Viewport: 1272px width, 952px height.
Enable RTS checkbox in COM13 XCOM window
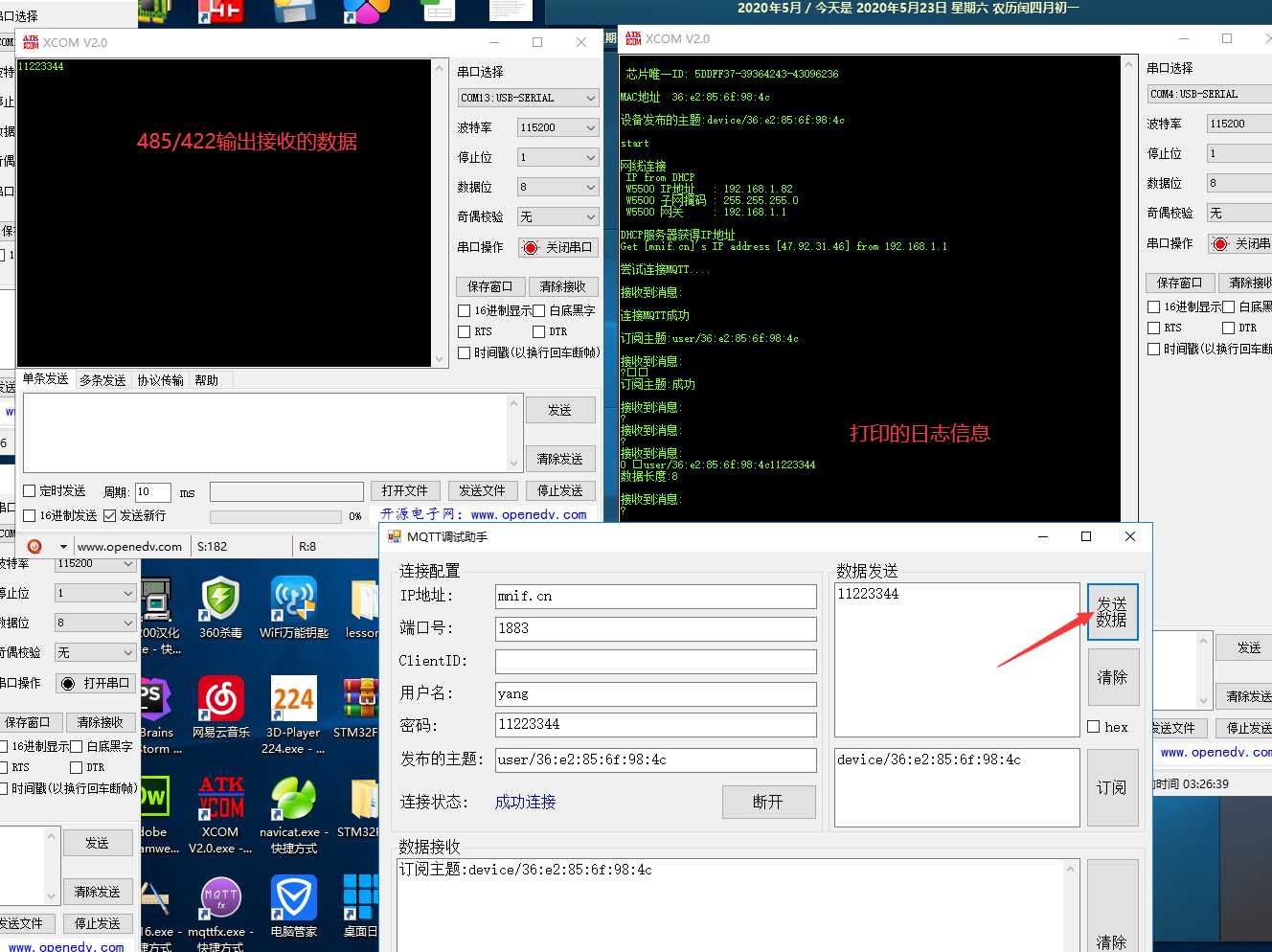465,331
